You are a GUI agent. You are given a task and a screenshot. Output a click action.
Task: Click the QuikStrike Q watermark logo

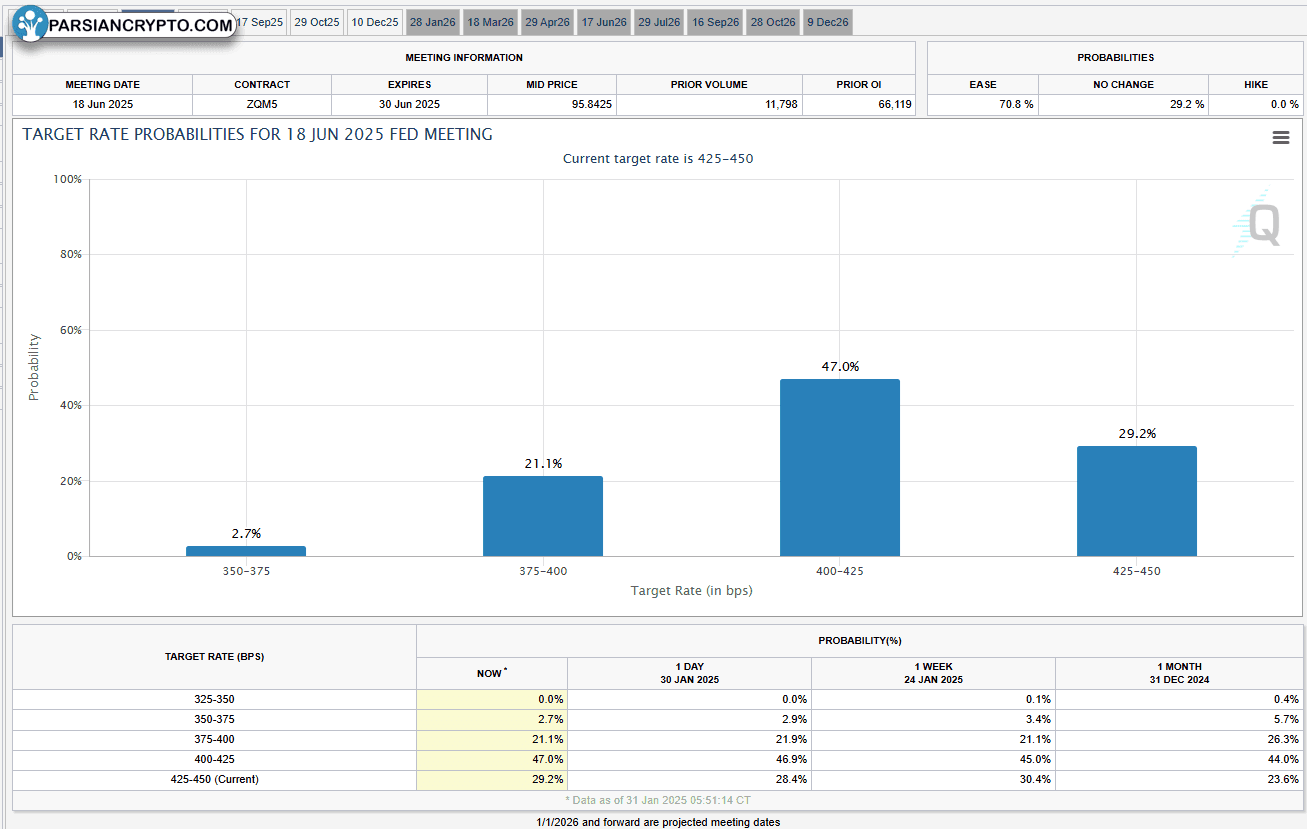pos(1256,225)
